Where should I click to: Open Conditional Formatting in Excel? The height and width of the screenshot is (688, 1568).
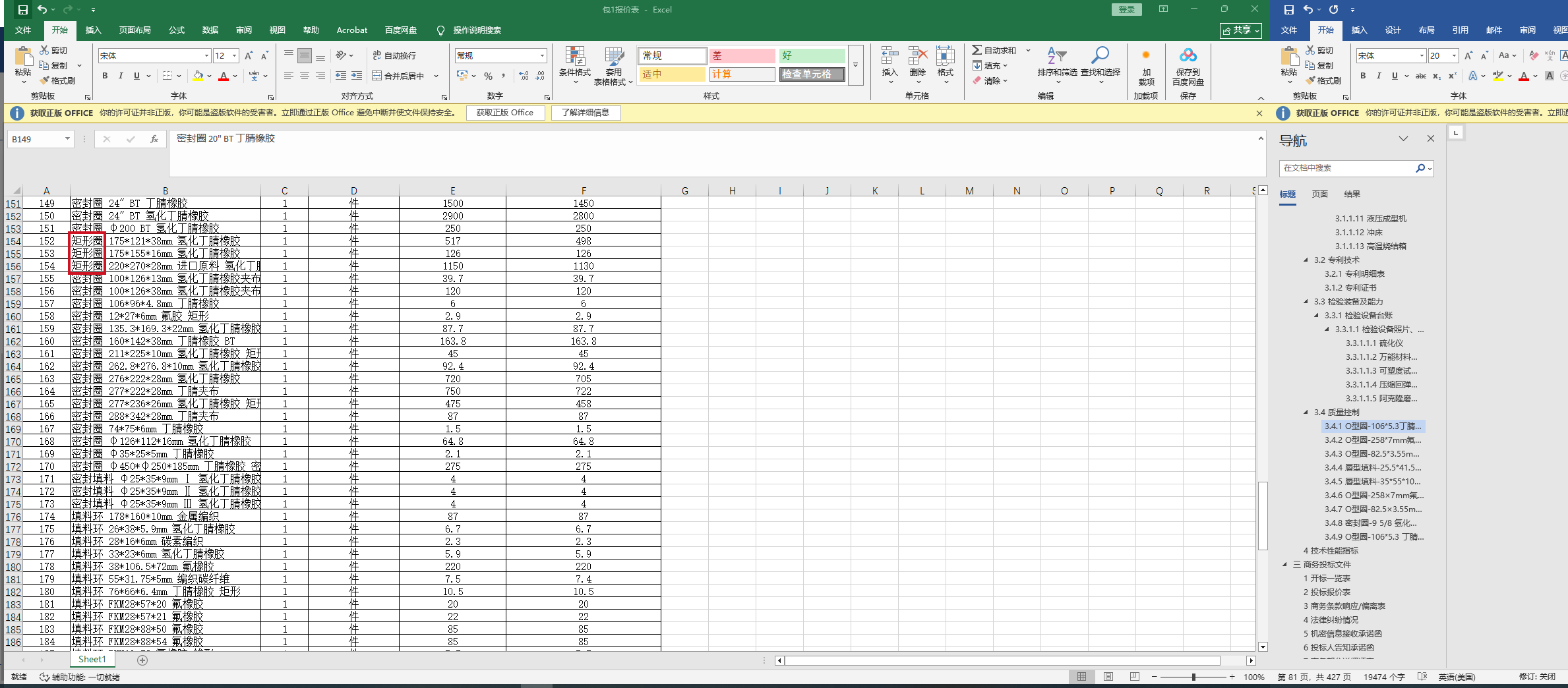(575, 66)
